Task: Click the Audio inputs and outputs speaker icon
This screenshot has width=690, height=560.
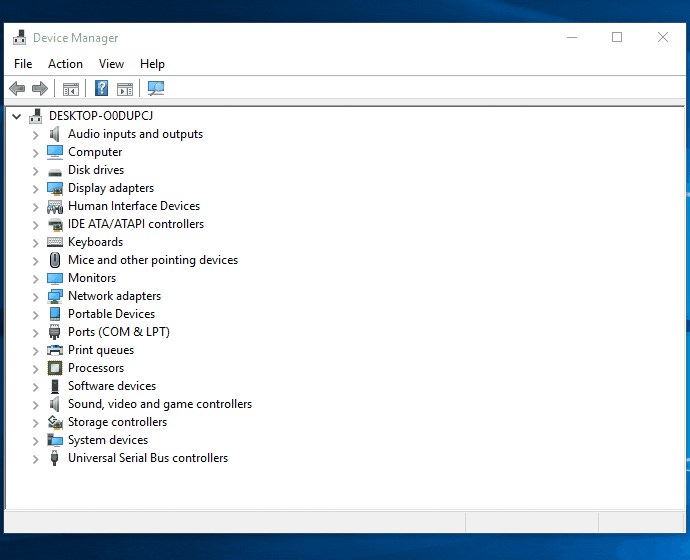Action: tap(55, 134)
